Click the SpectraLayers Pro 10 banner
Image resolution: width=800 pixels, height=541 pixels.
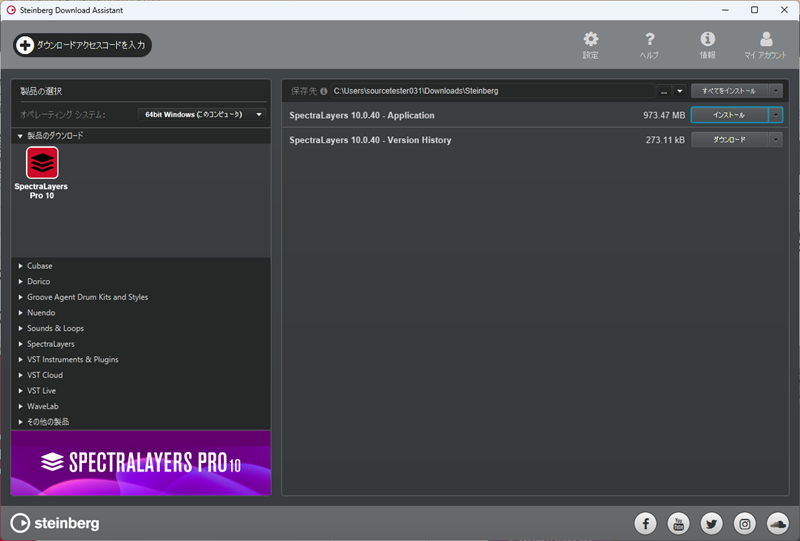pos(141,462)
